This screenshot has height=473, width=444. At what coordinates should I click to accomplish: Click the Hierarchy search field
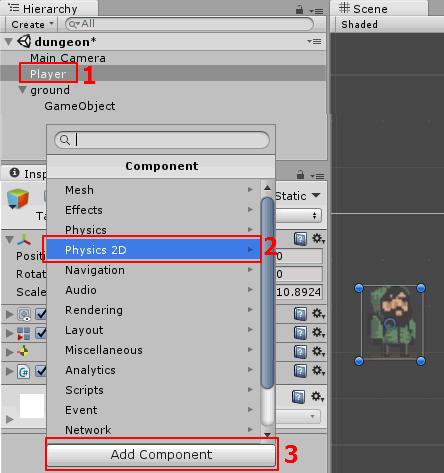click(189, 24)
